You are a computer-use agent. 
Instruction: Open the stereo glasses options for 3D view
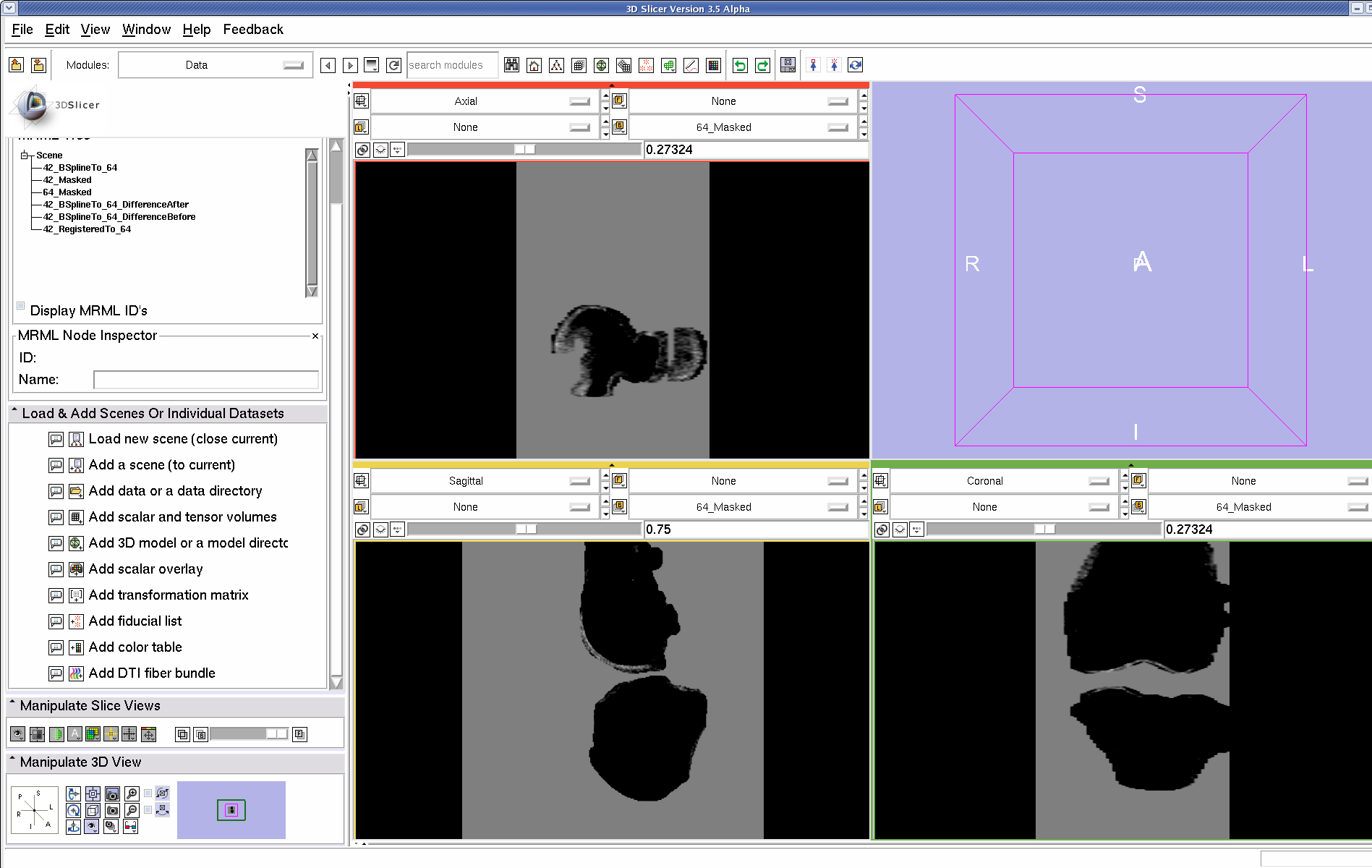click(130, 826)
